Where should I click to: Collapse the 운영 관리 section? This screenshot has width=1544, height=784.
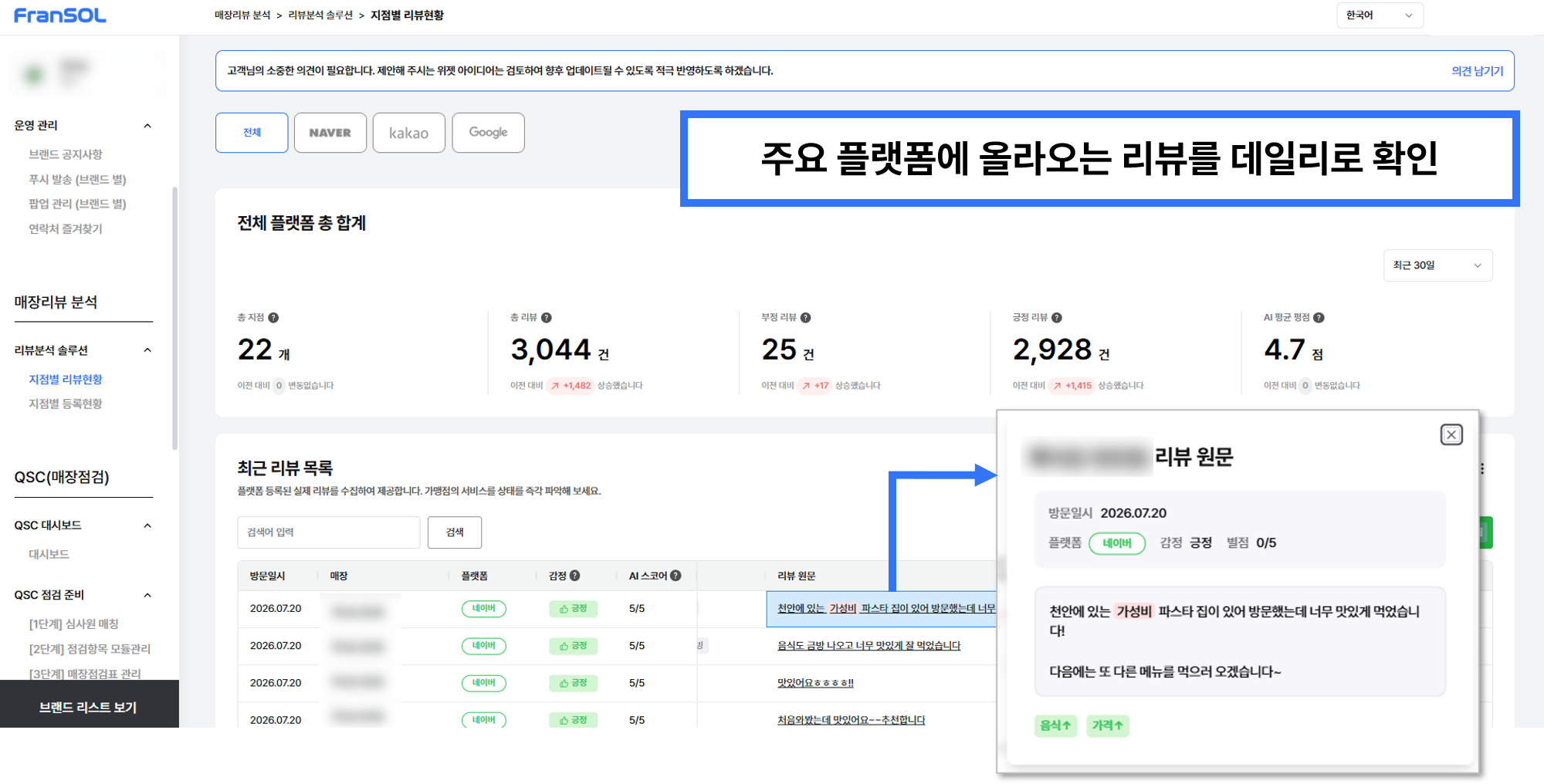tap(147, 126)
